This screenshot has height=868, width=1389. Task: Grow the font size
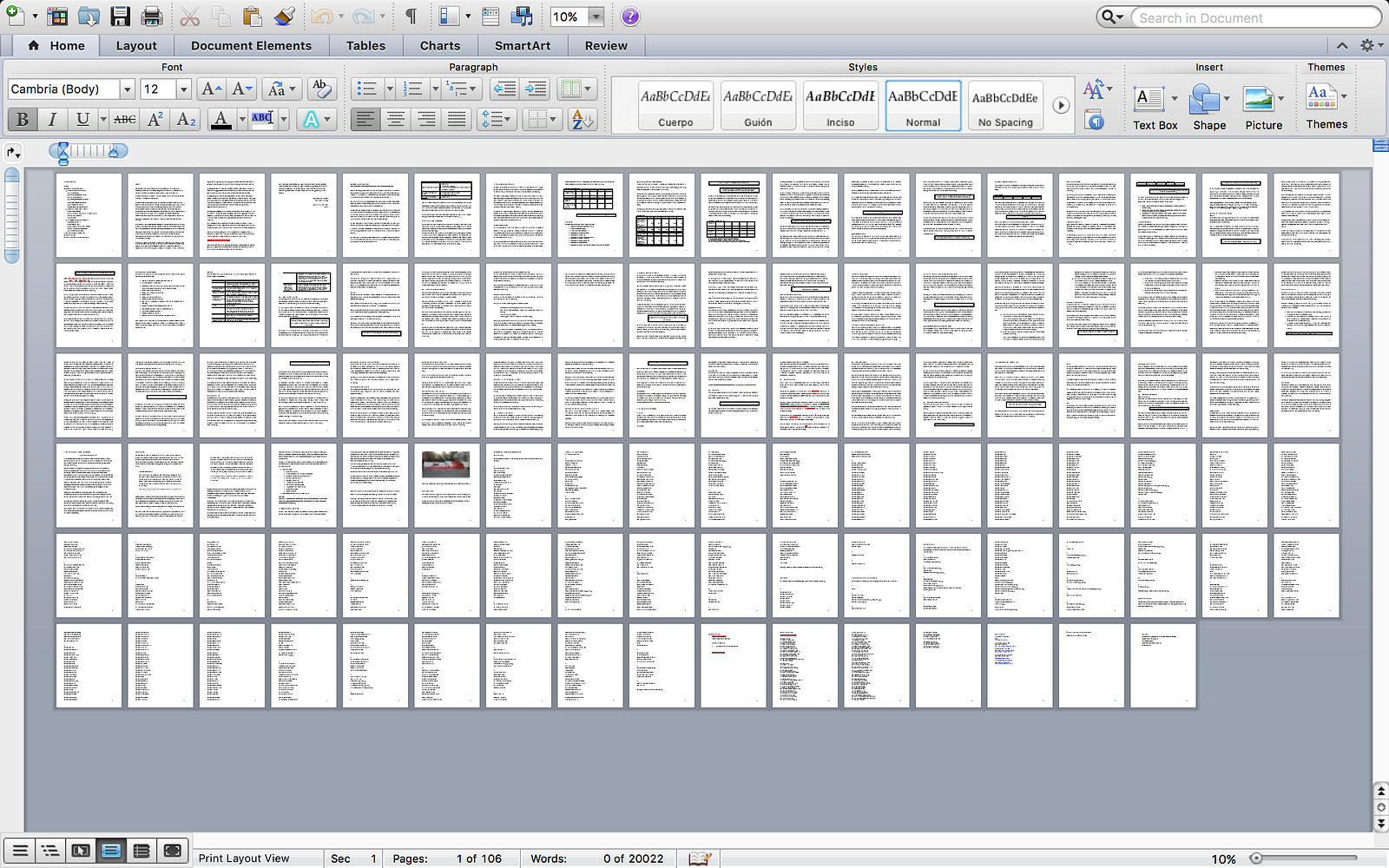point(211,89)
